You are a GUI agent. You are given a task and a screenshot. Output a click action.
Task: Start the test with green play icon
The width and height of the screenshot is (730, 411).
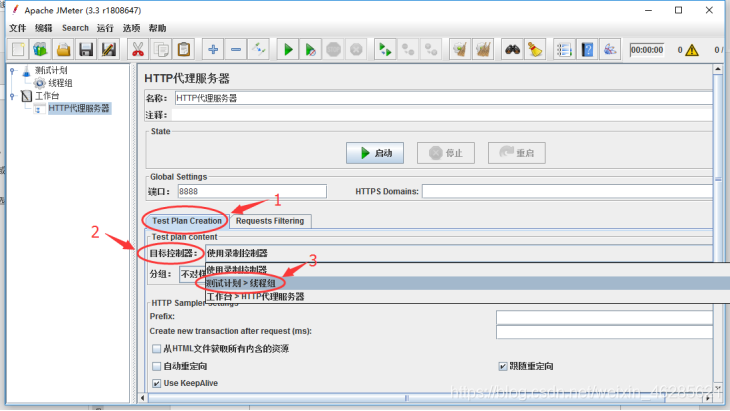click(288, 49)
